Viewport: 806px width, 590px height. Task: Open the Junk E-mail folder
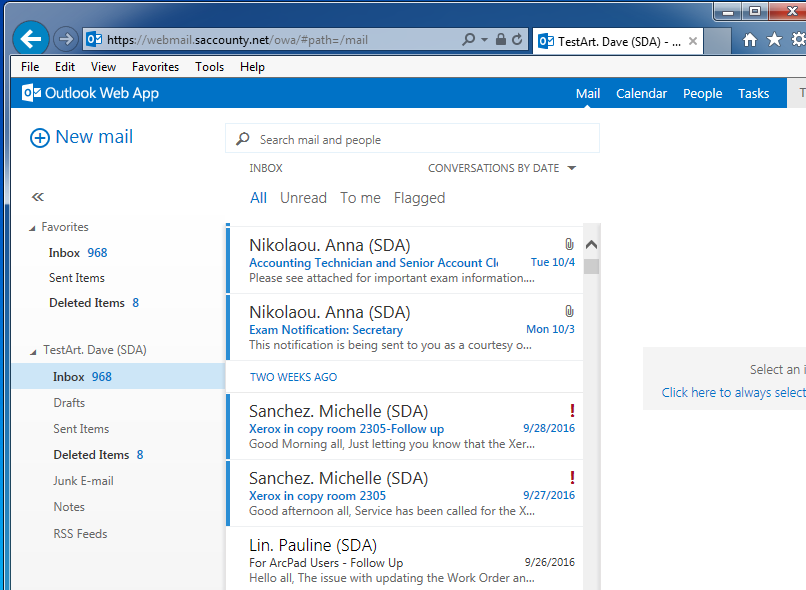[x=83, y=481]
